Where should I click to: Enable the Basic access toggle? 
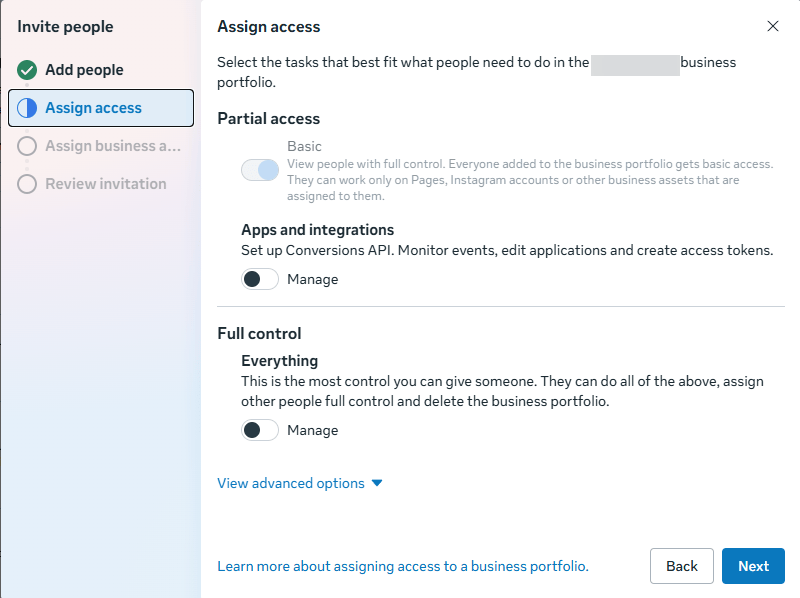260,170
